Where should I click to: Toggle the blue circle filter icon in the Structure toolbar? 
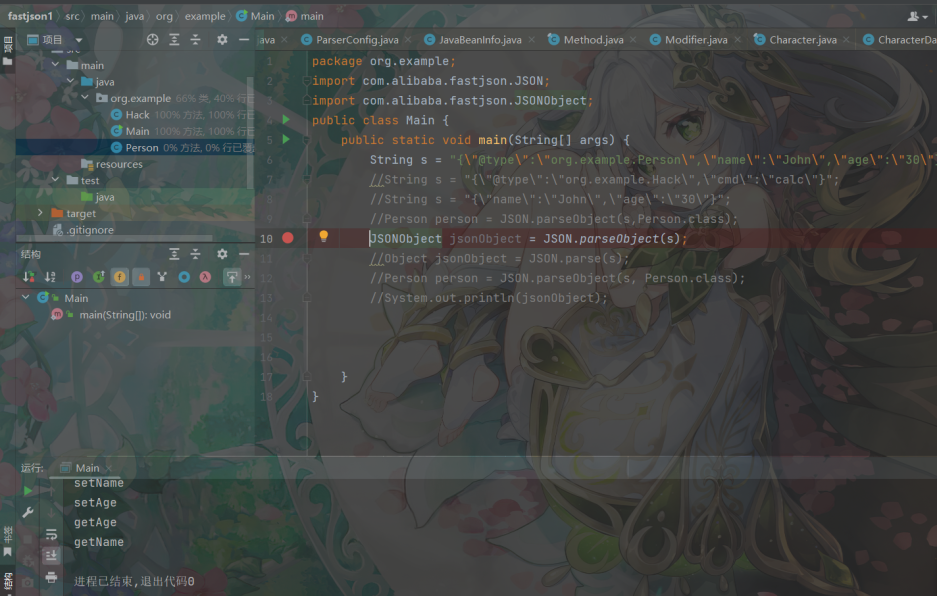tap(184, 277)
